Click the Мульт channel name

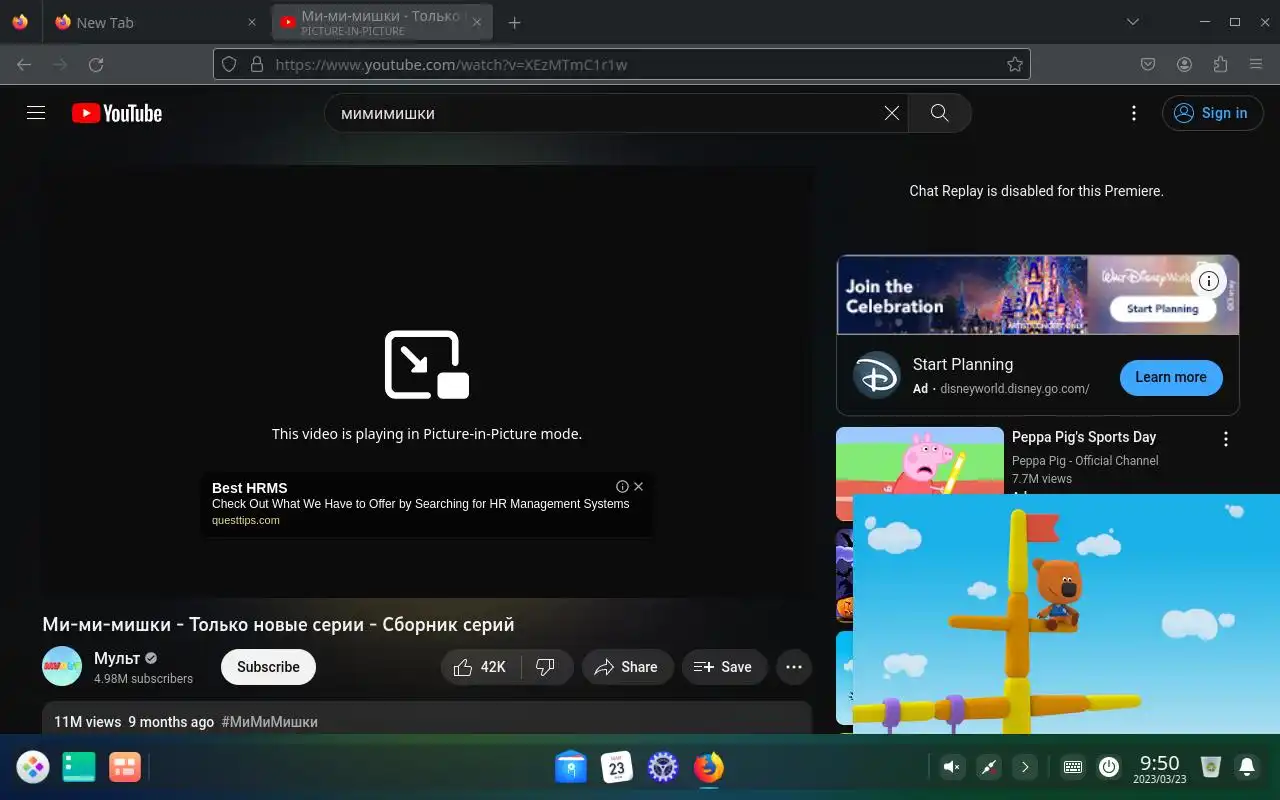tap(117, 658)
